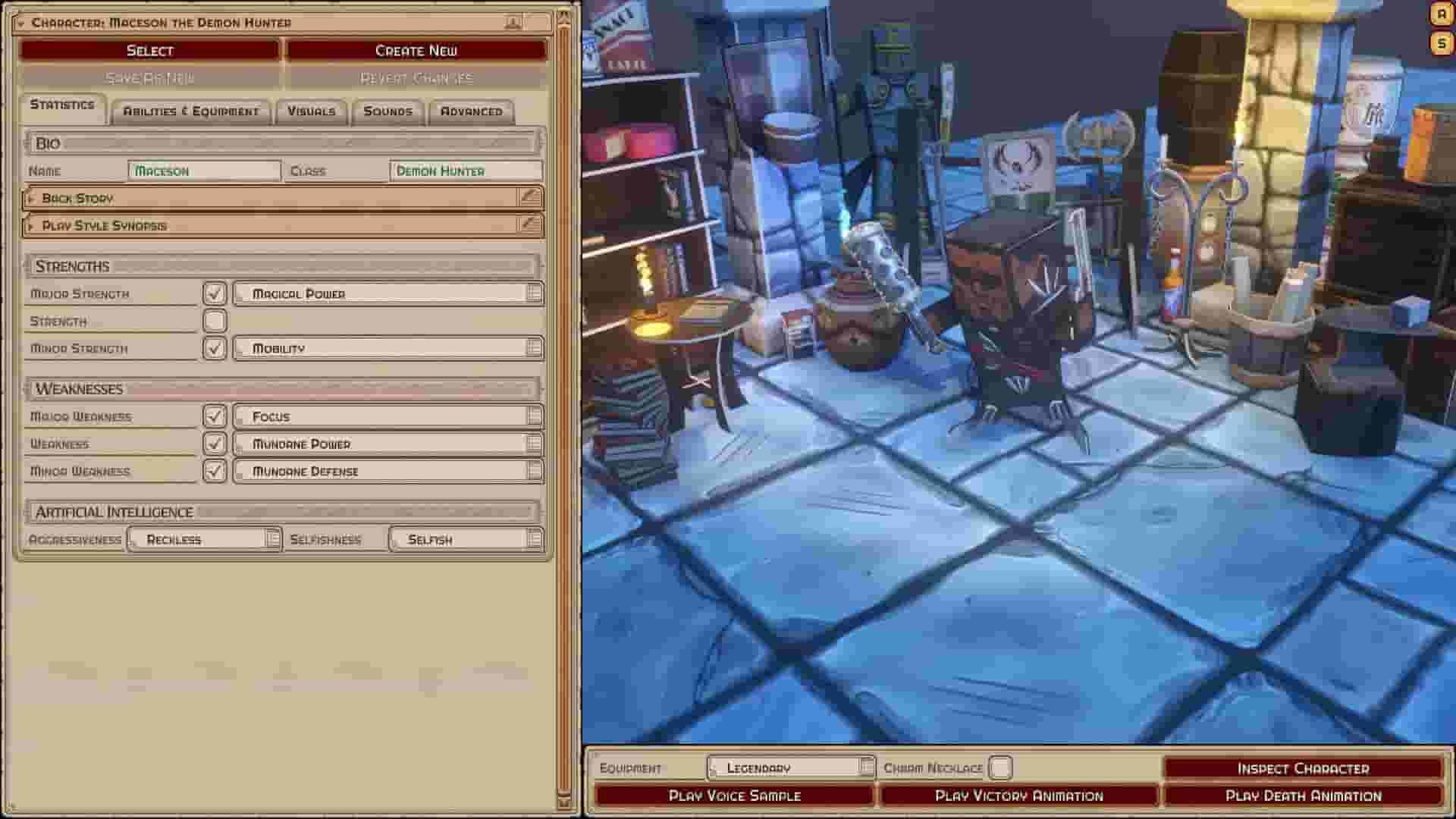Switch to the Visuals tab

[x=312, y=111]
